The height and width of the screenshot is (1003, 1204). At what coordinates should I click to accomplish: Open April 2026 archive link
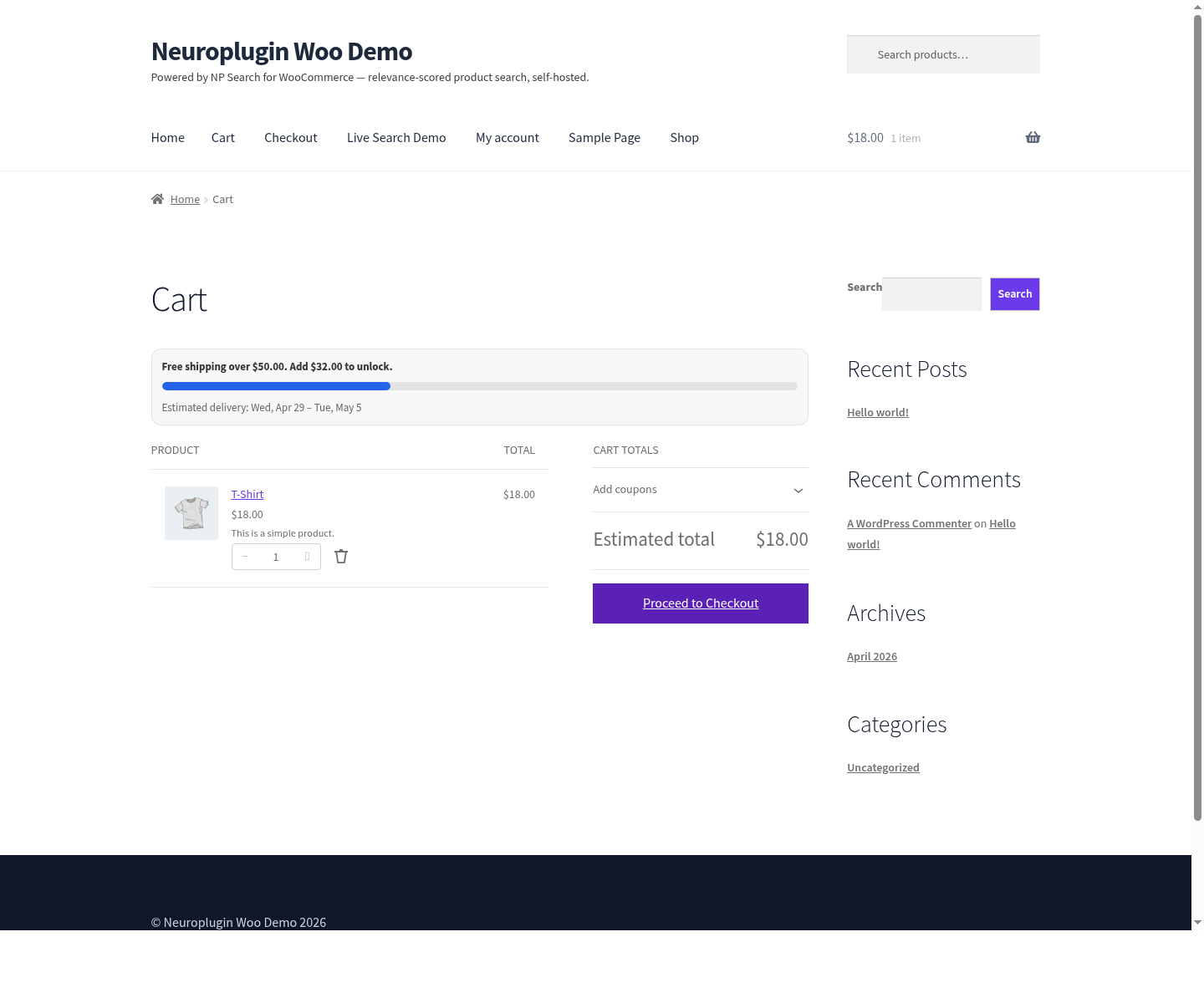[x=872, y=657]
